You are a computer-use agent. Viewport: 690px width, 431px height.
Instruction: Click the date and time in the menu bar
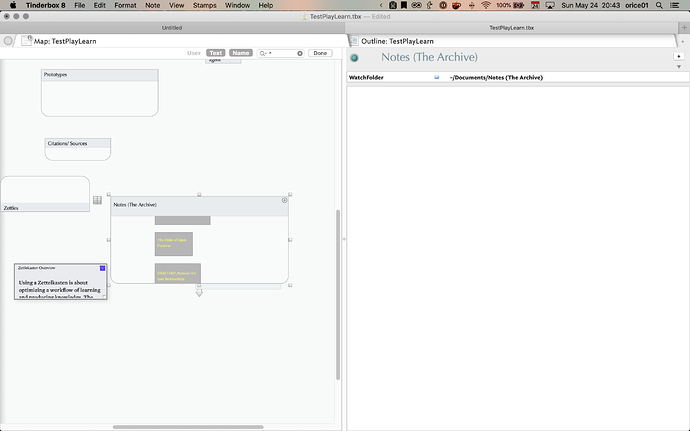pyautogui.click(x=591, y=5)
